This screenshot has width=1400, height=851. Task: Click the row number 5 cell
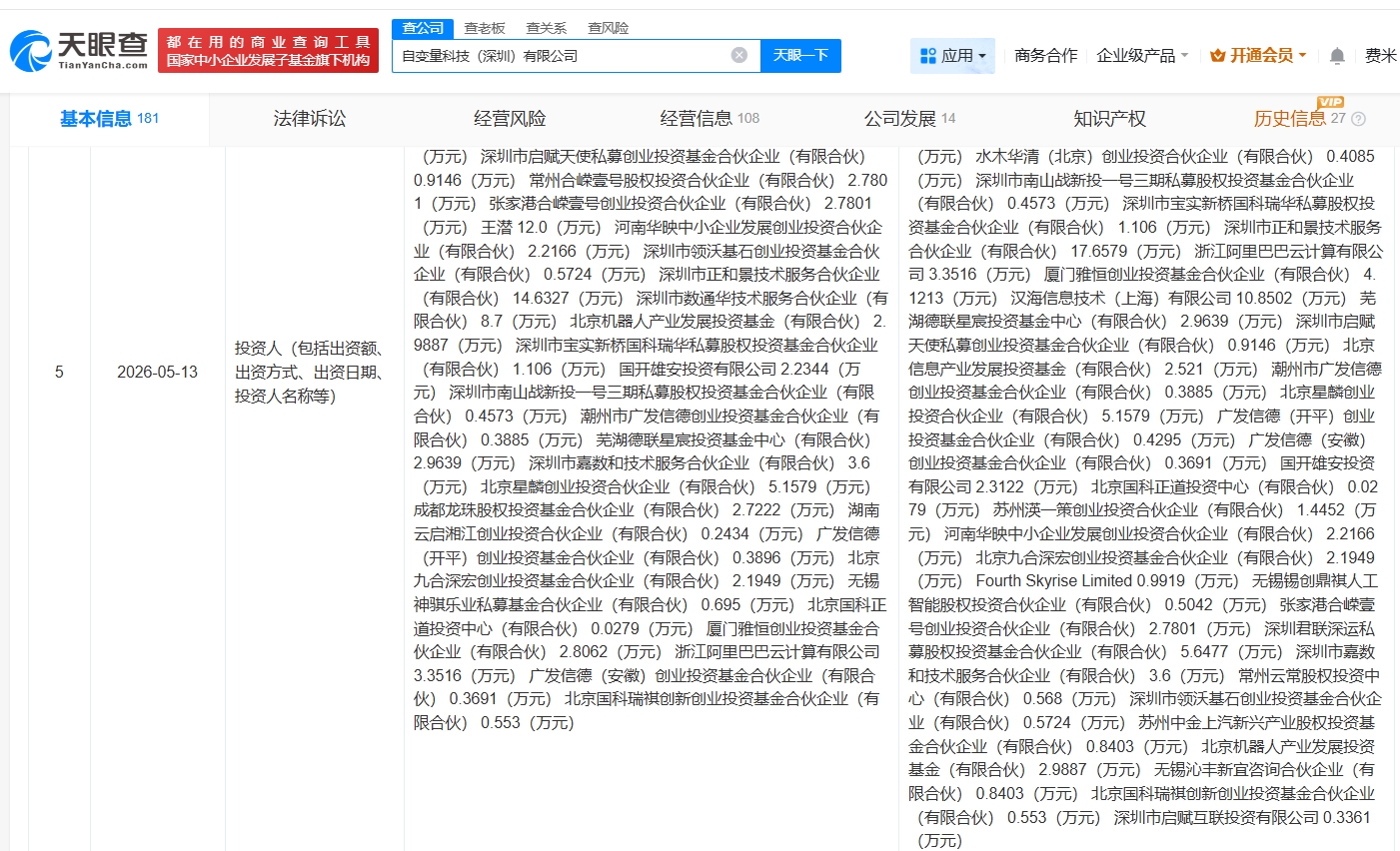tap(59, 373)
